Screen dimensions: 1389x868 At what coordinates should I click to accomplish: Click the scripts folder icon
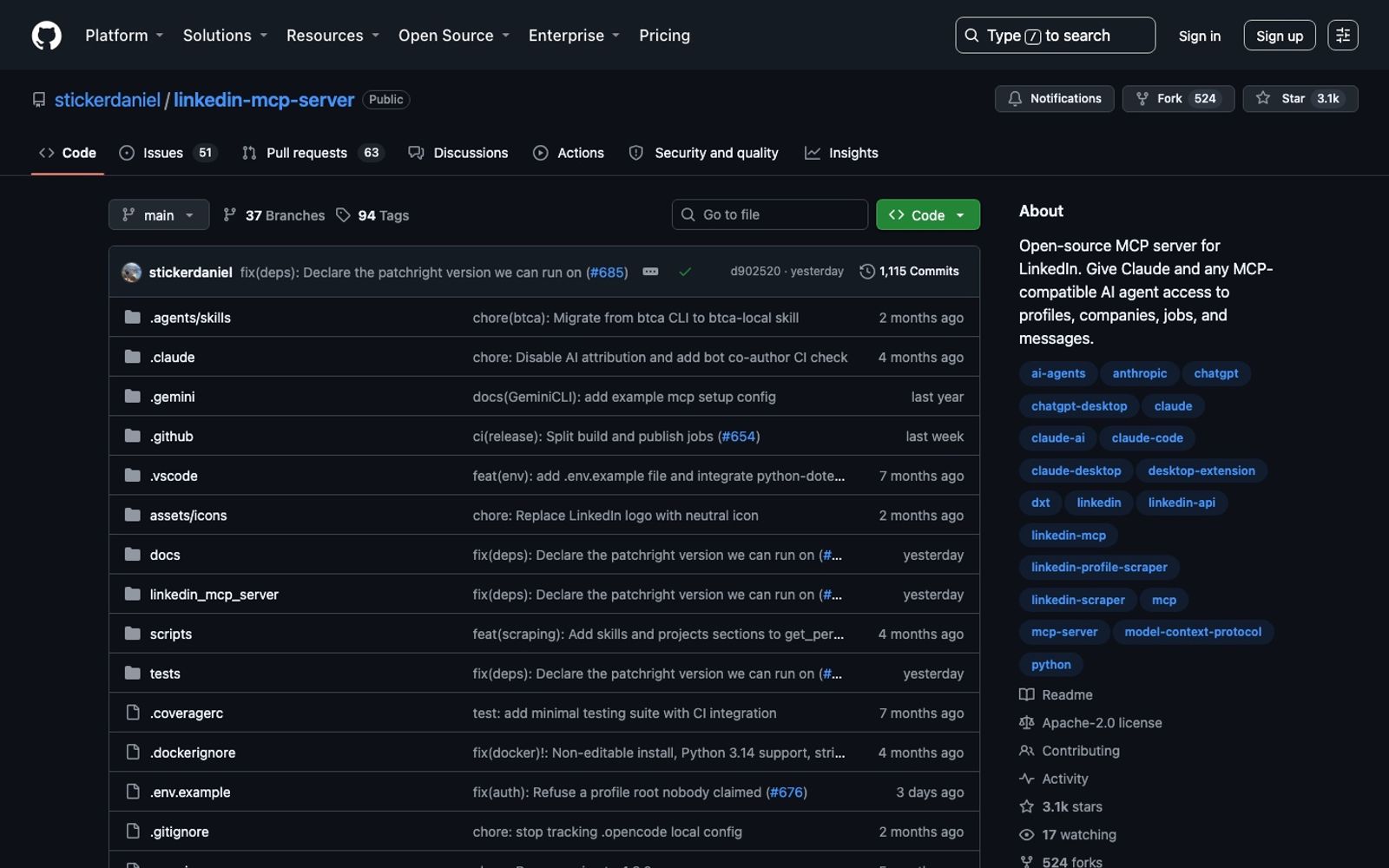(132, 634)
